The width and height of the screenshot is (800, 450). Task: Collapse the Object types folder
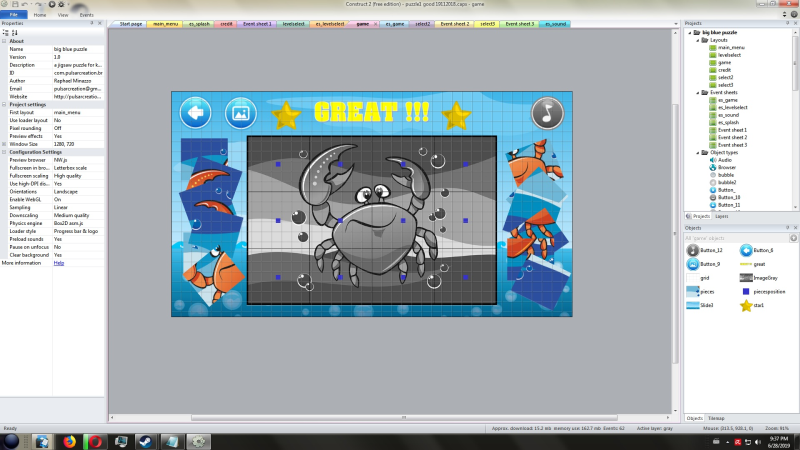pos(698,153)
